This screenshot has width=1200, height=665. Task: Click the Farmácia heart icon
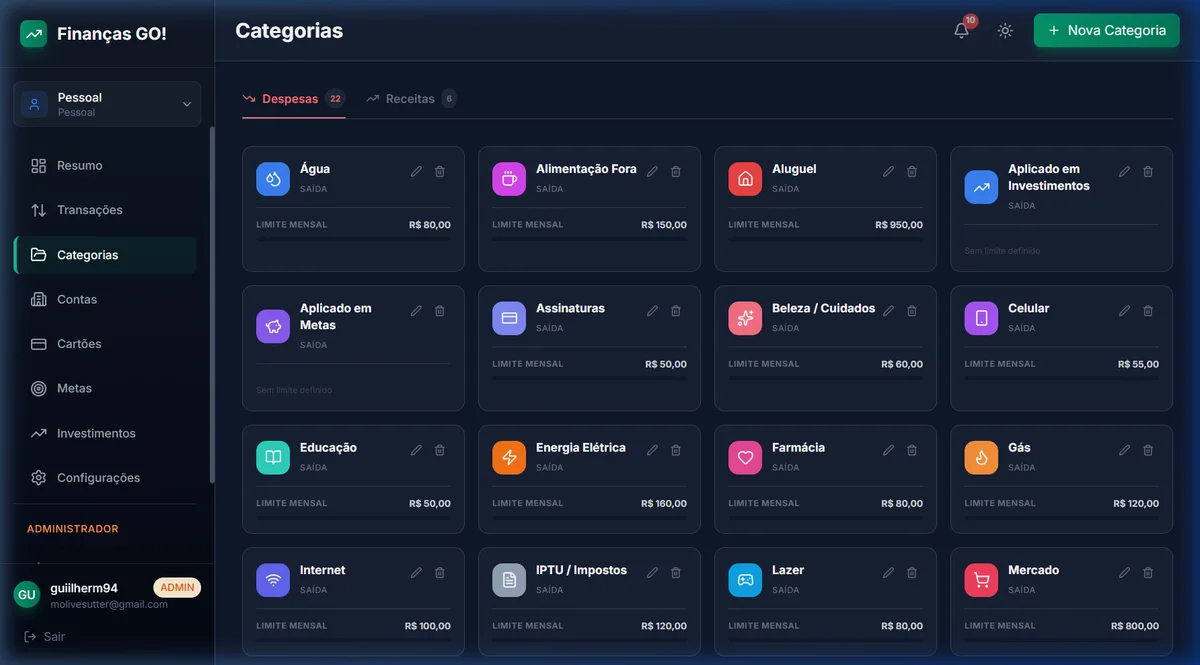pyautogui.click(x=745, y=458)
